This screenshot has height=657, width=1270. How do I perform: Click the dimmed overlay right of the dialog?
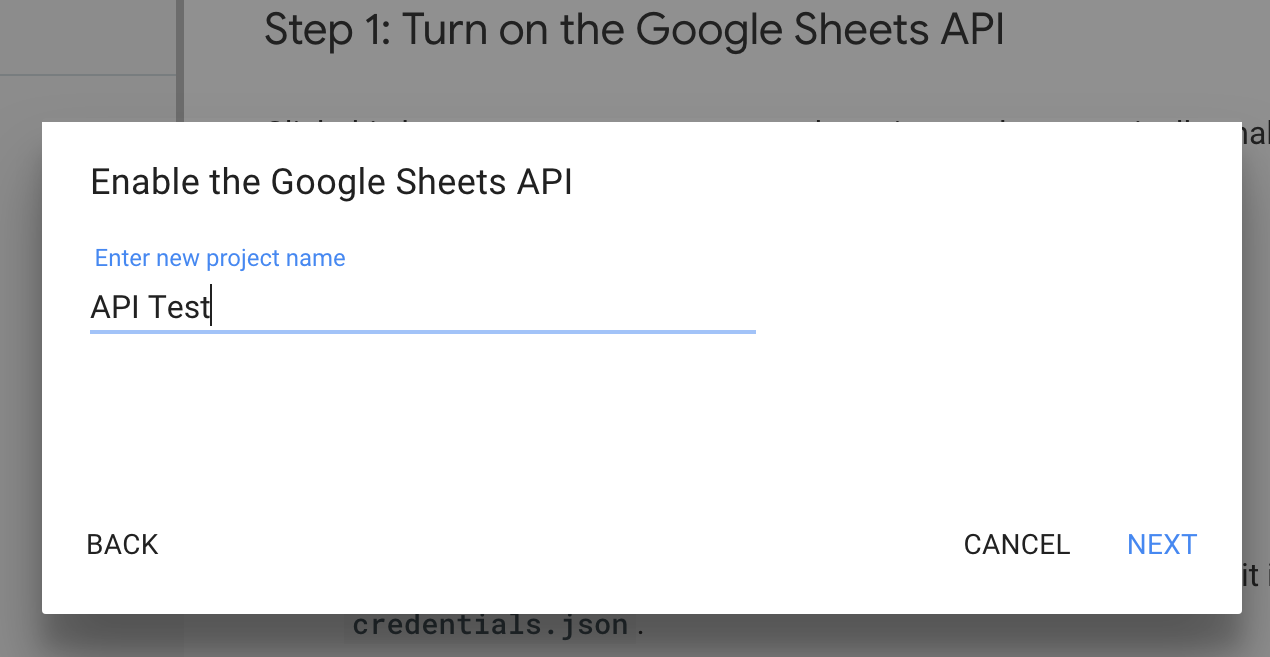1256,350
